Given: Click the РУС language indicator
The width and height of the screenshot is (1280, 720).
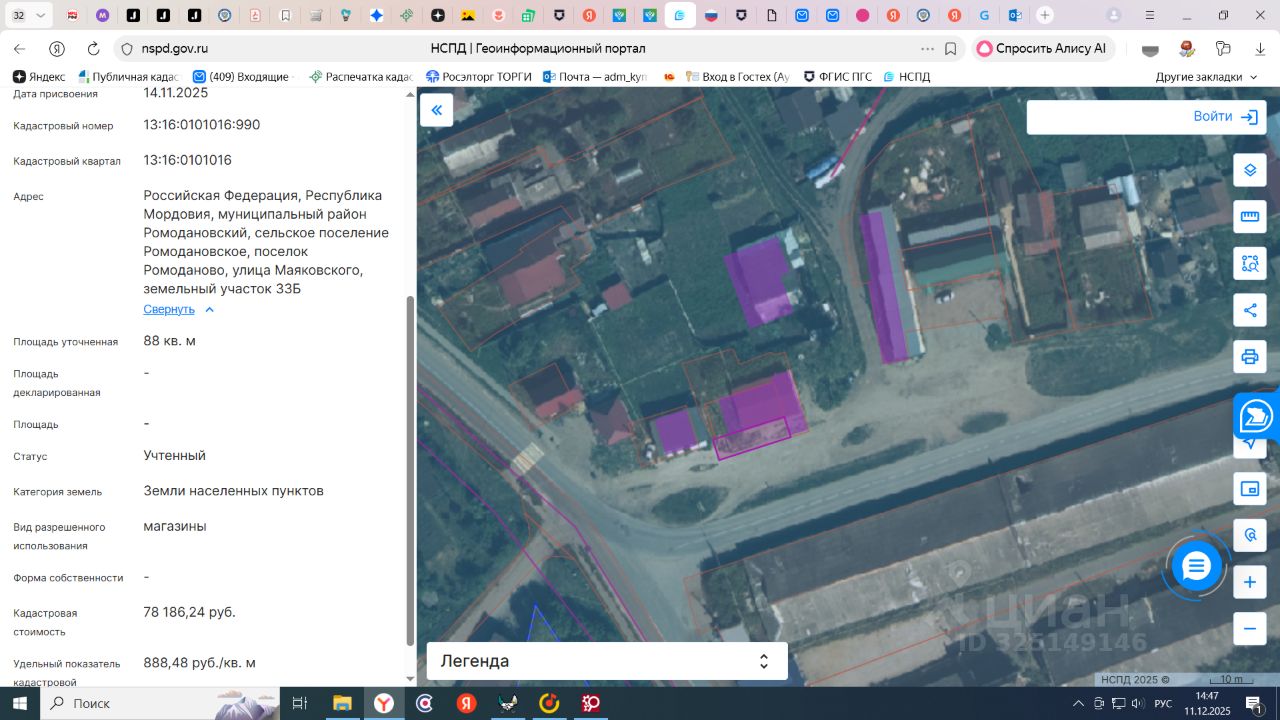Looking at the screenshot, I should 1163,704.
